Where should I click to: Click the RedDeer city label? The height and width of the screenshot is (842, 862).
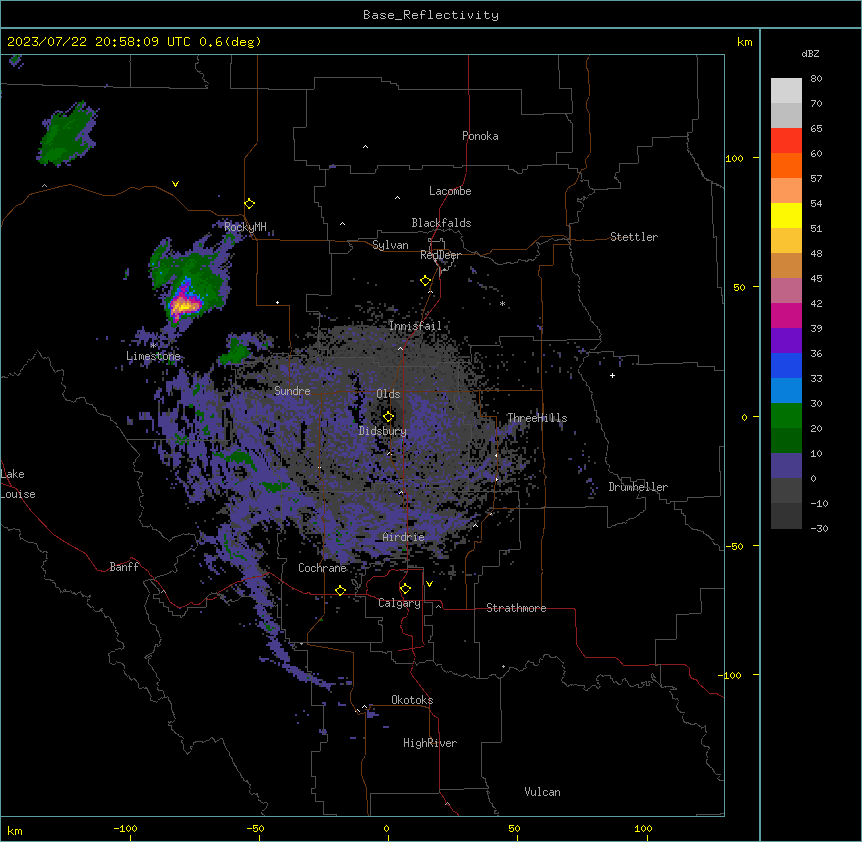coord(440,255)
